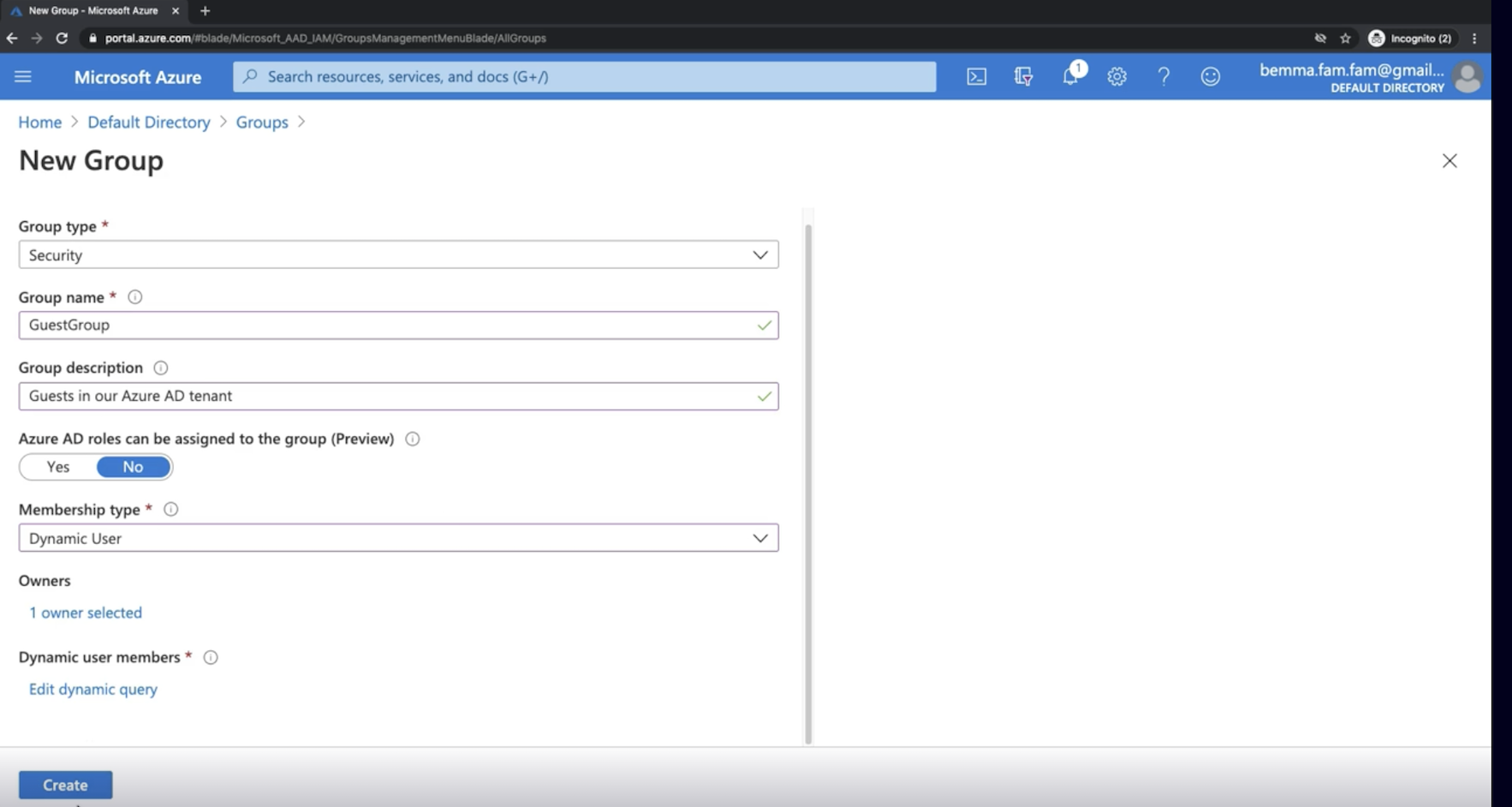Bookmark this page with the star
This screenshot has width=1512, height=807.
(1345, 38)
